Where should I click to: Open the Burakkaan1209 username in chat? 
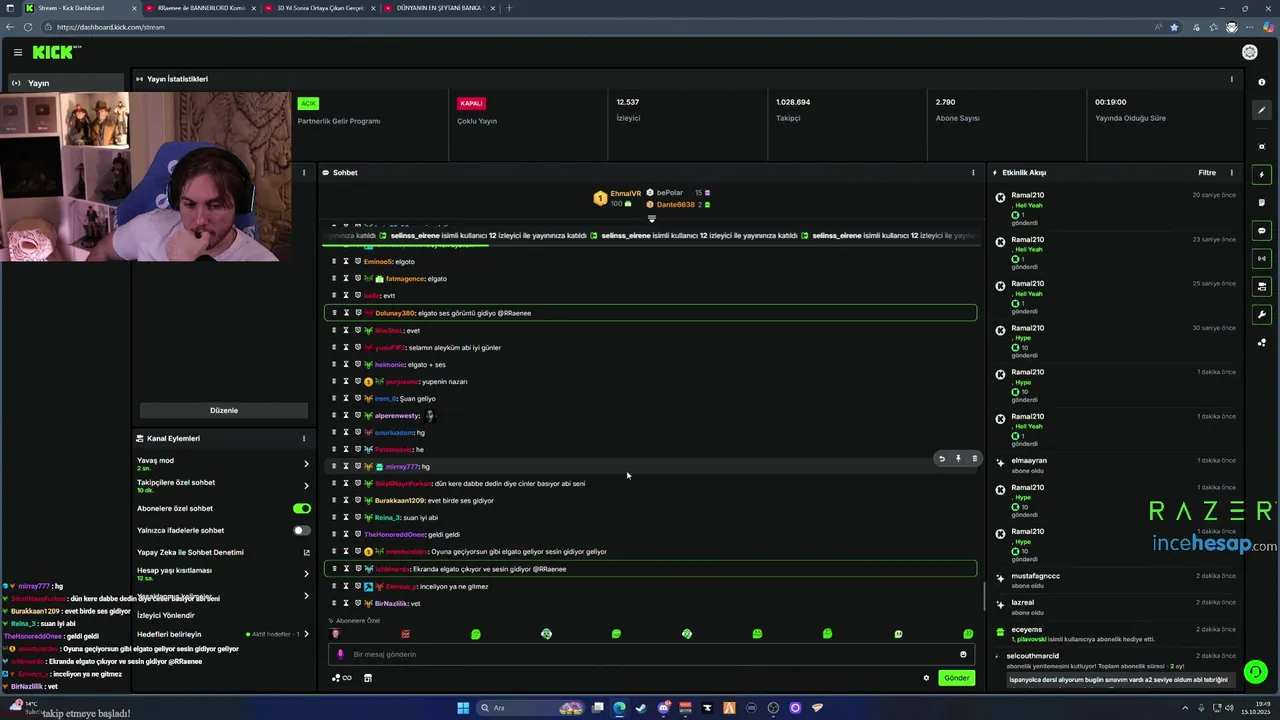[x=400, y=501]
